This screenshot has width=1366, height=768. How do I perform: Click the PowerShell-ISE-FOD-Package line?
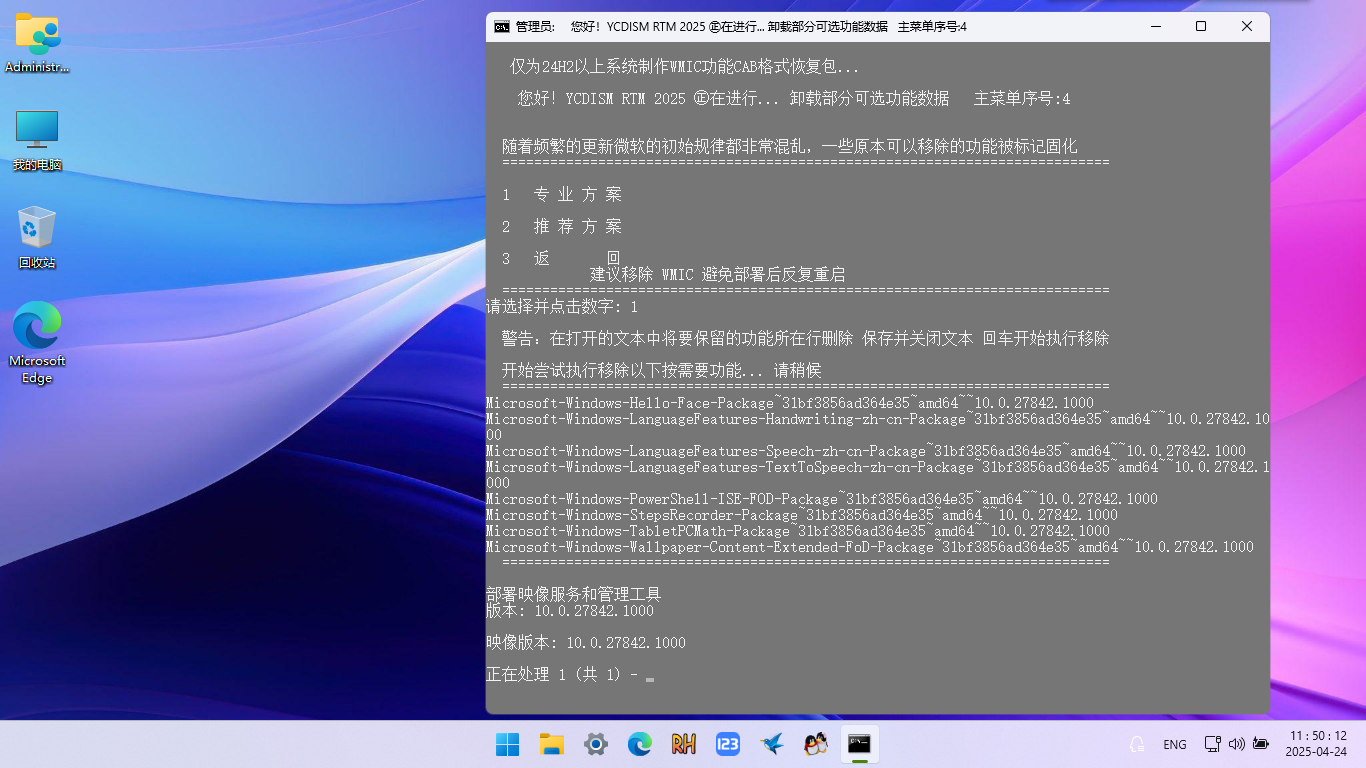click(822, 499)
